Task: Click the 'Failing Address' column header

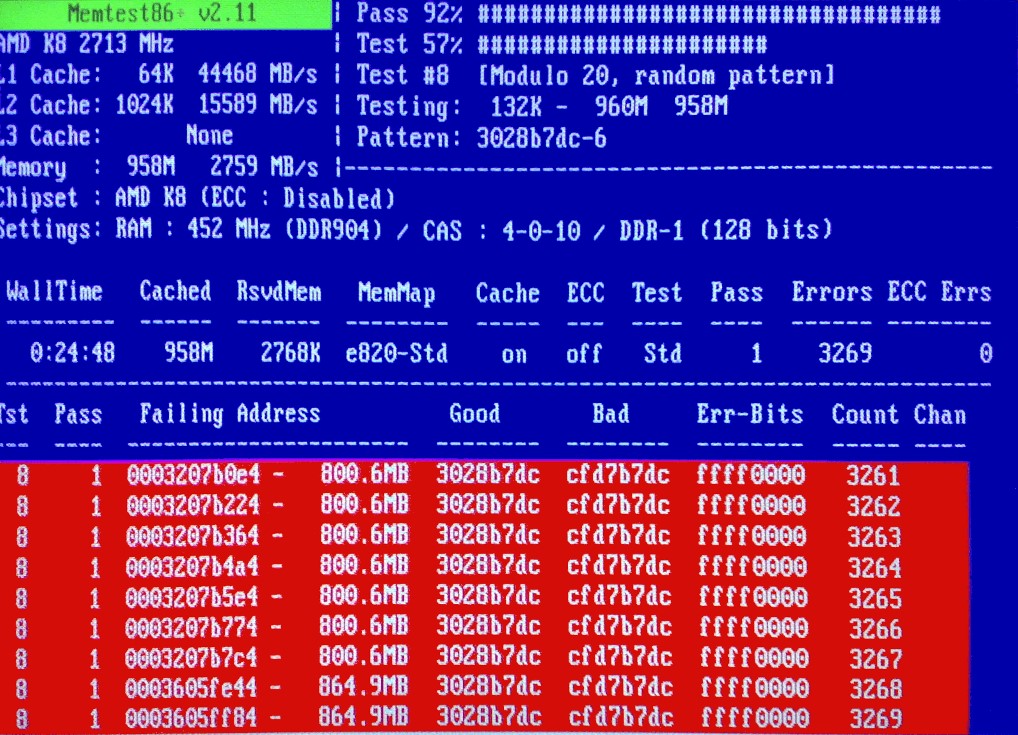Action: point(229,414)
